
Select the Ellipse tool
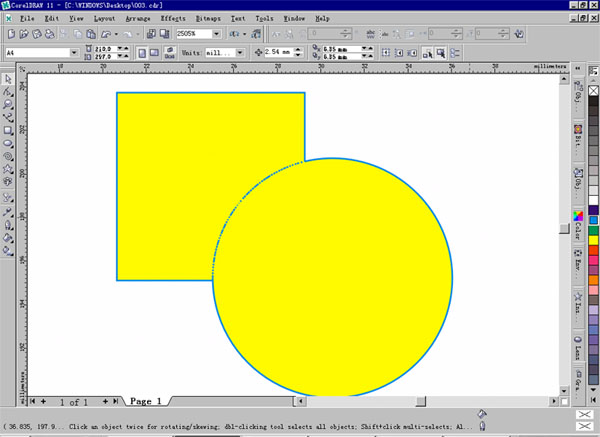[8, 143]
